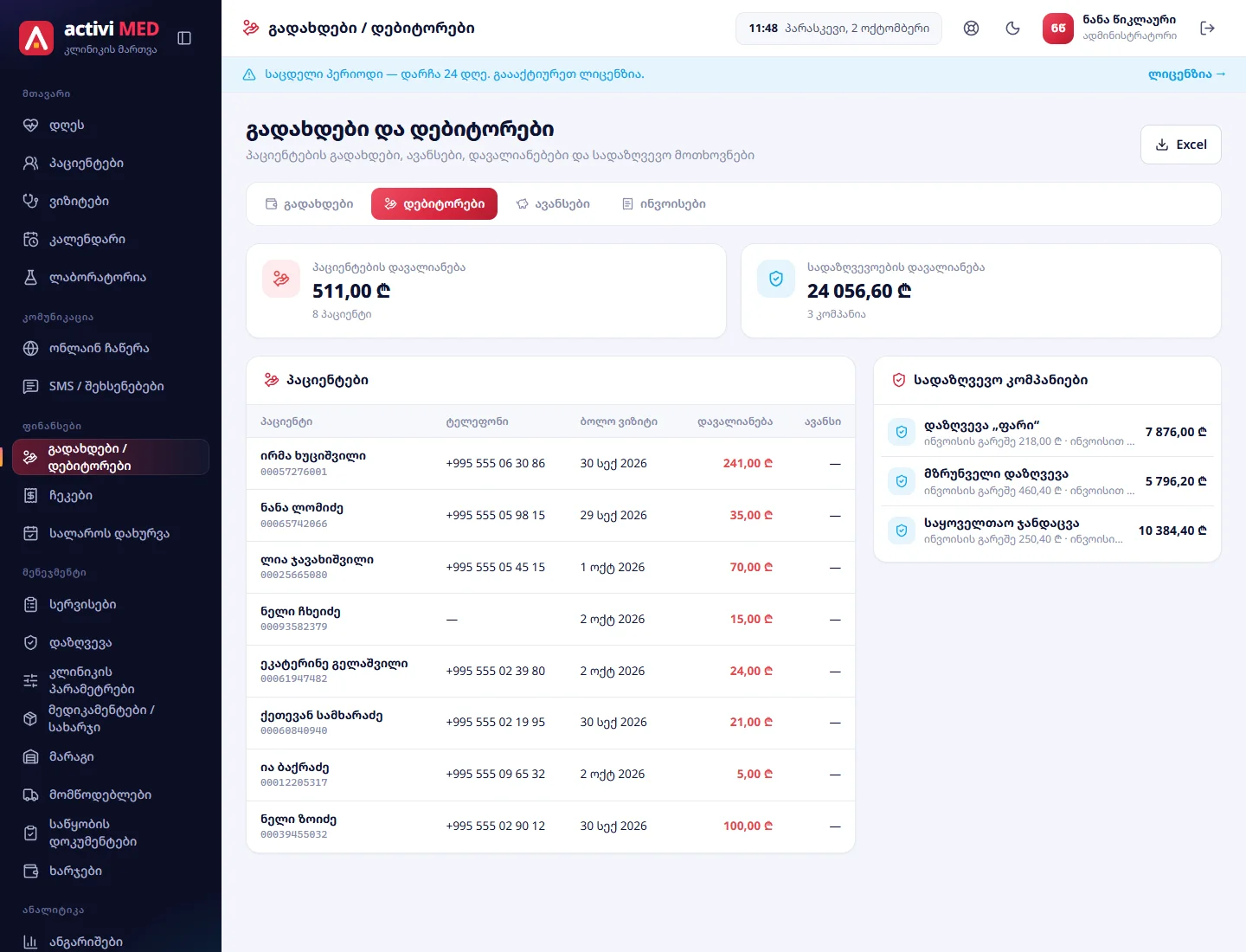Collapse the sidebar with the panel icon

[x=184, y=38]
